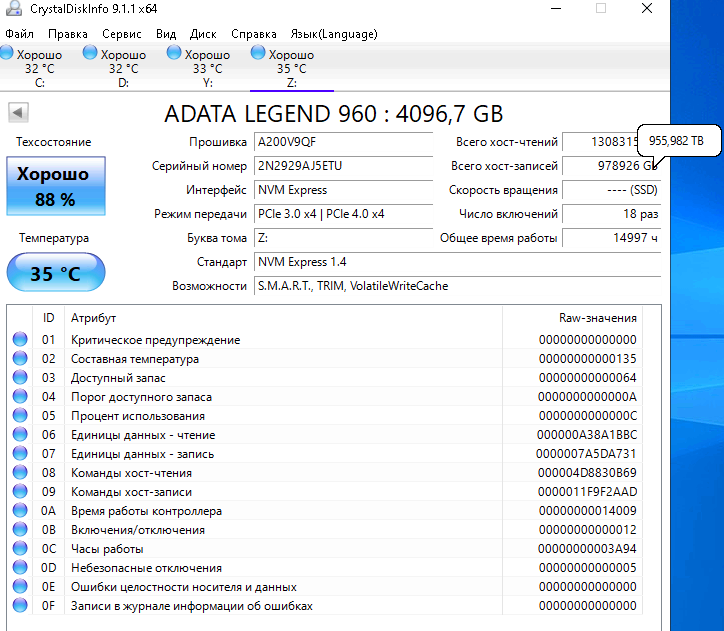Select row Небезопасные отключения

click(326, 568)
